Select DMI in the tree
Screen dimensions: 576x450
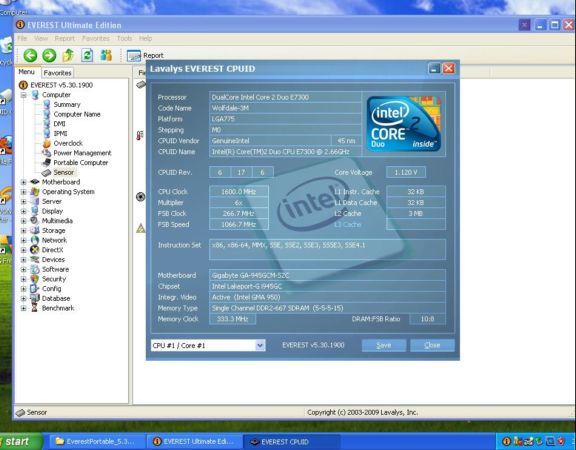pyautogui.click(x=60, y=124)
